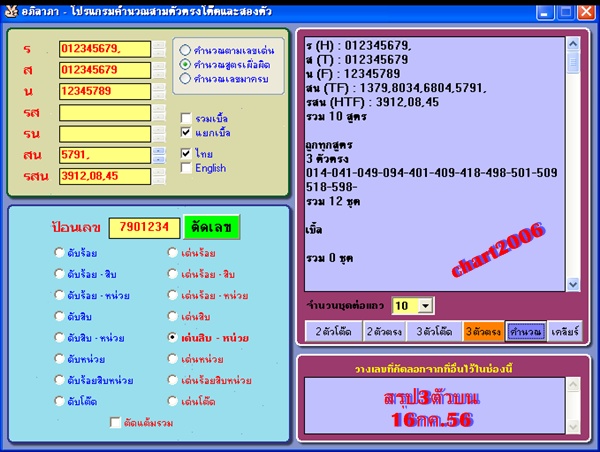Focus the น field with 12345789
Image resolution: width=600 pixels, height=452 pixels.
105,91
